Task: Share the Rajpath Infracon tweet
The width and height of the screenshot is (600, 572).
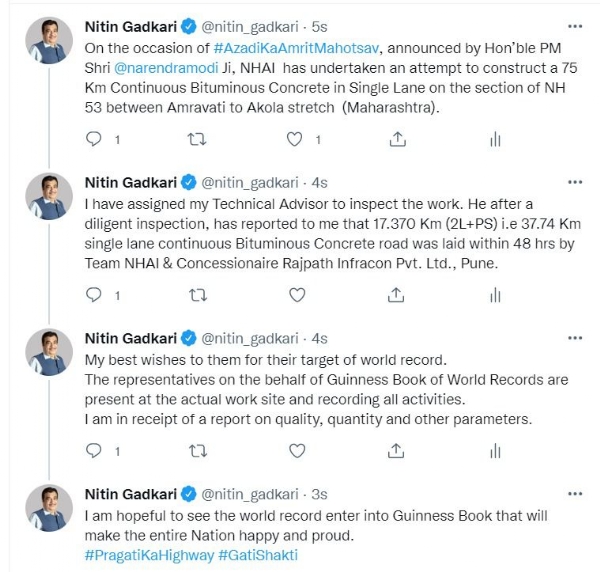Action: pyautogui.click(x=396, y=295)
